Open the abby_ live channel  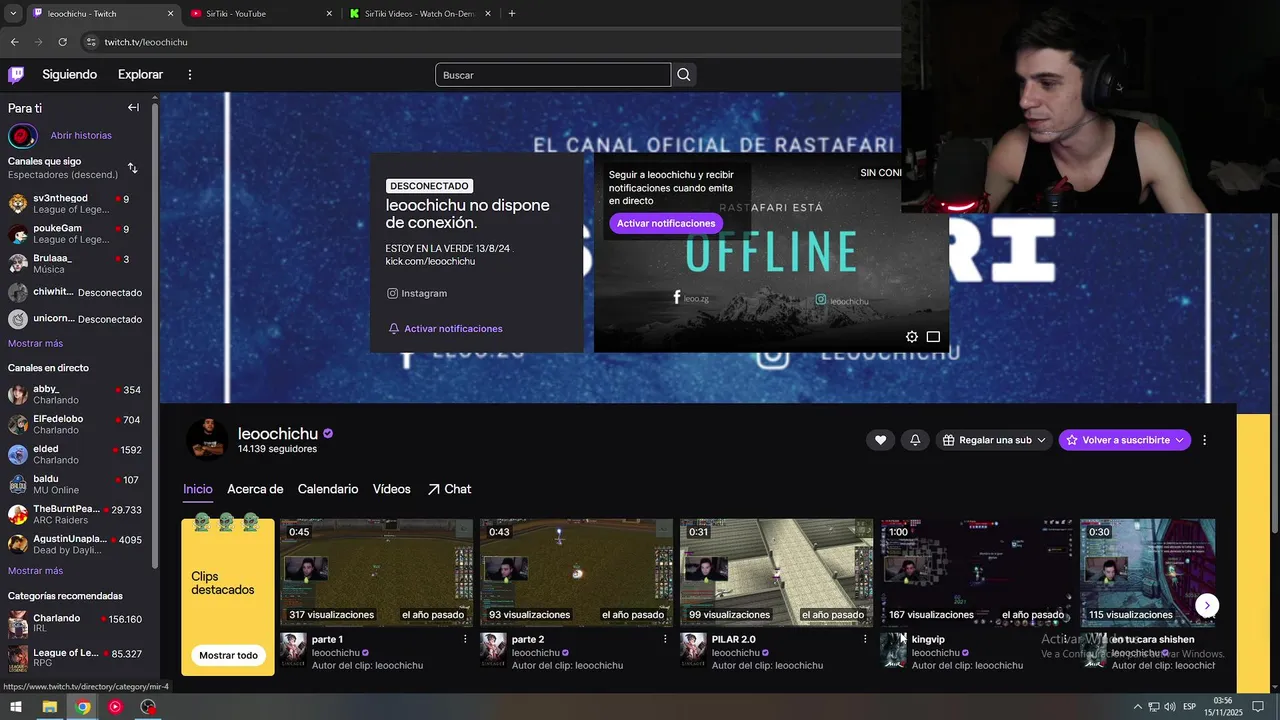tap(75, 395)
